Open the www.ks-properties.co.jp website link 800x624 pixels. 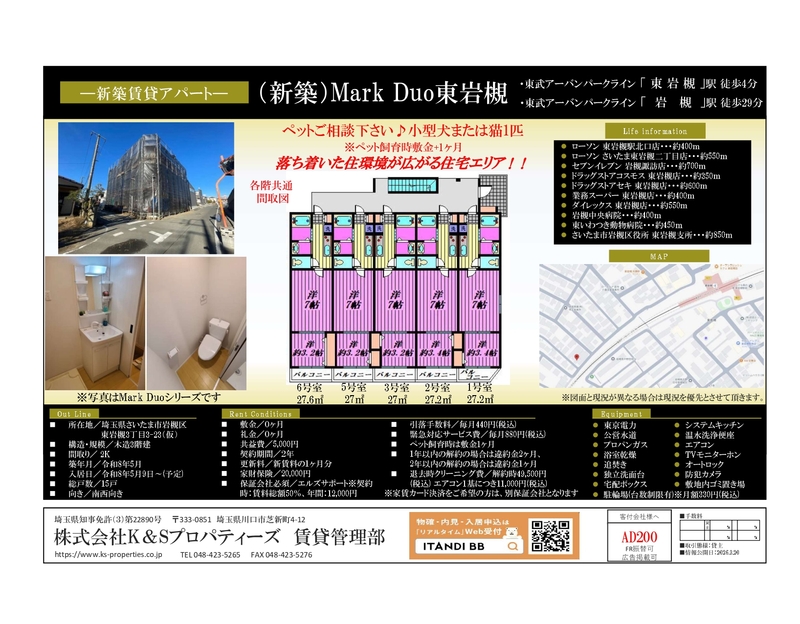click(108, 554)
